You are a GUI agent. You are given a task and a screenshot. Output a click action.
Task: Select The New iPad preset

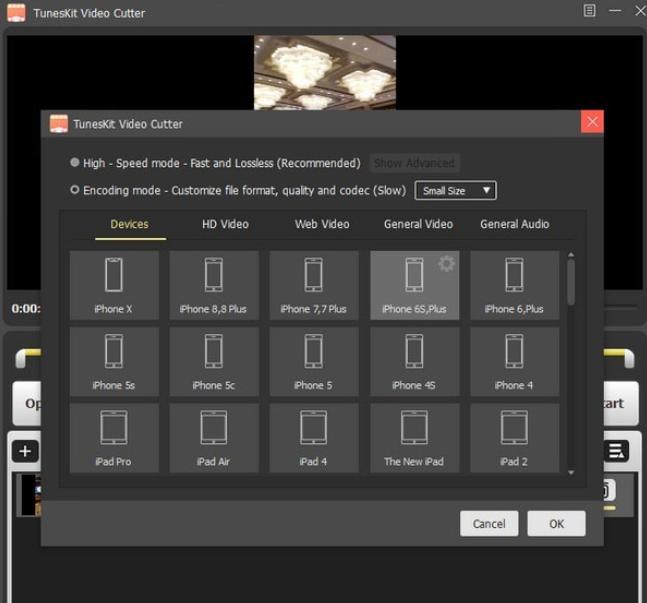coord(414,438)
